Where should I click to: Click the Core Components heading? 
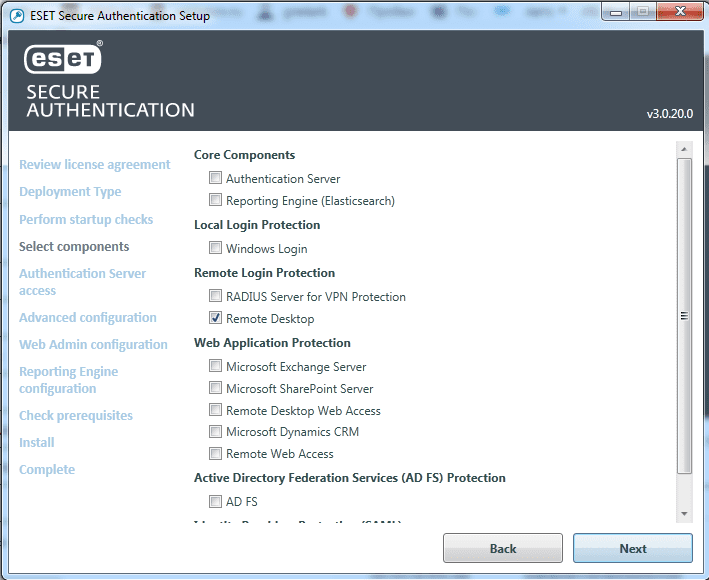(245, 155)
